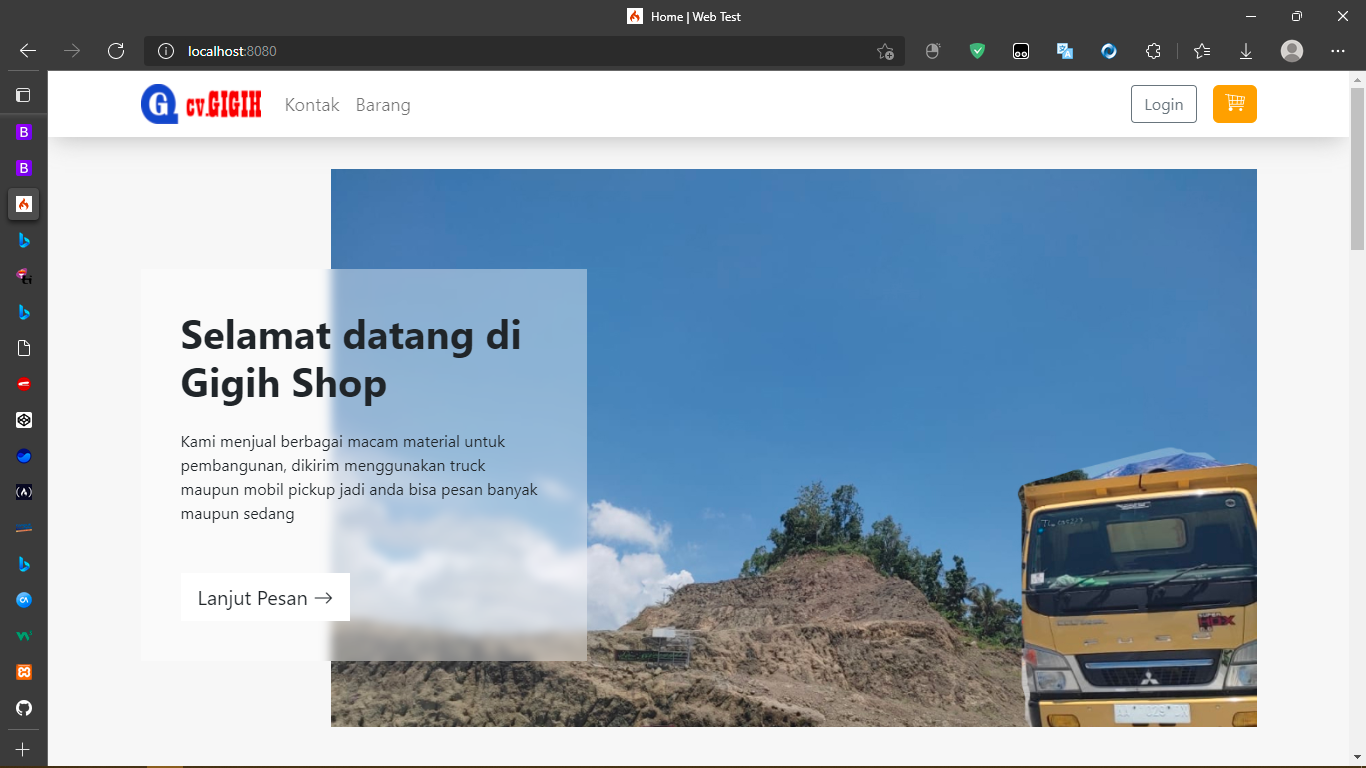
Task: Add this page to favorites
Action: point(885,51)
